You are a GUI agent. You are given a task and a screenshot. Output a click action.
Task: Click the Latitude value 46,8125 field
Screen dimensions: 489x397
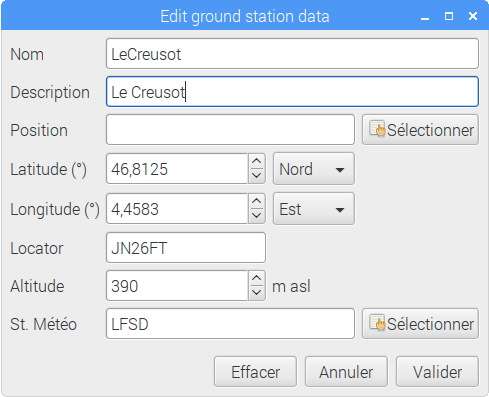click(x=177, y=169)
